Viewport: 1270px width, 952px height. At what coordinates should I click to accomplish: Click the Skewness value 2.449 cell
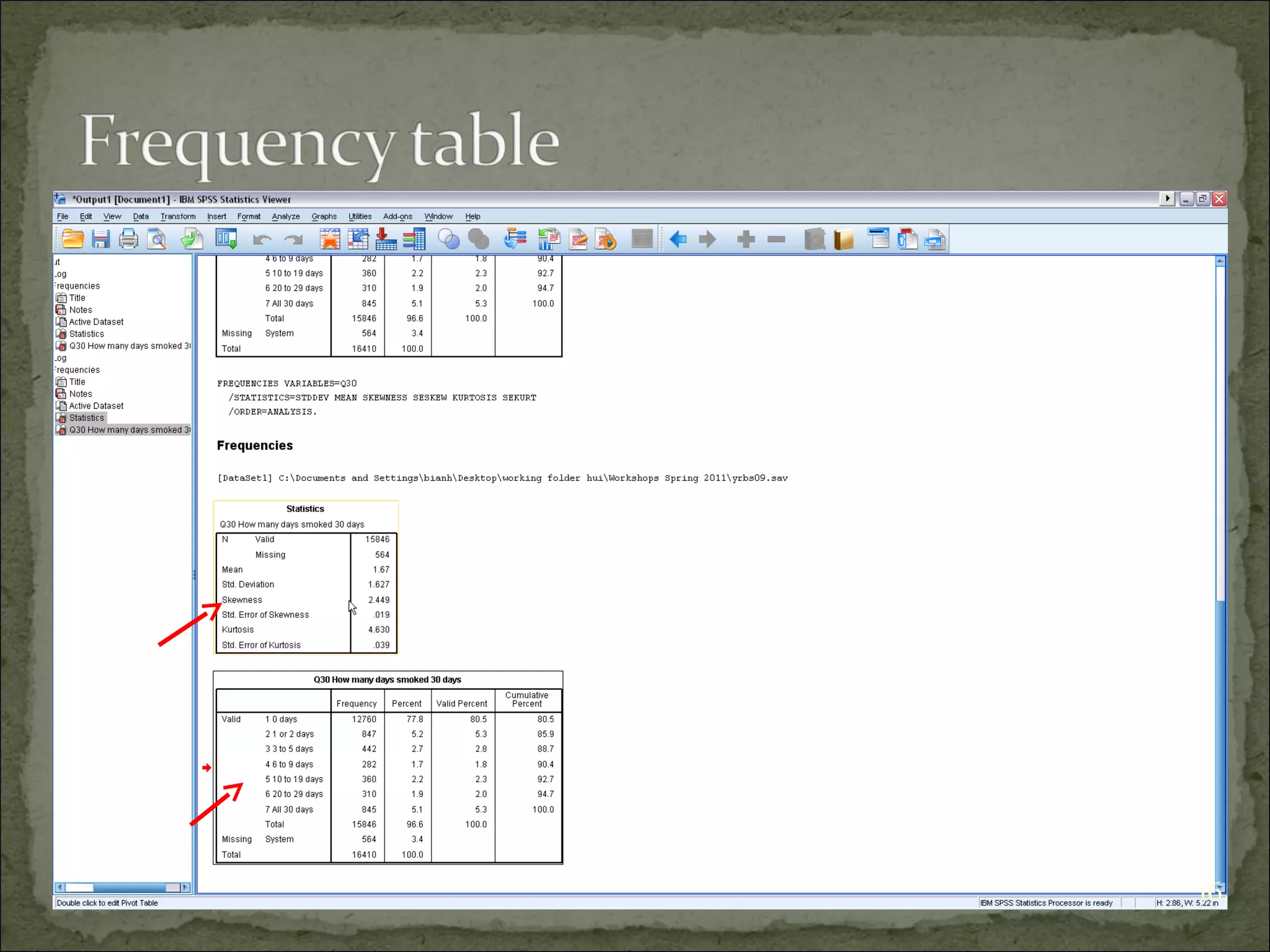click(378, 600)
